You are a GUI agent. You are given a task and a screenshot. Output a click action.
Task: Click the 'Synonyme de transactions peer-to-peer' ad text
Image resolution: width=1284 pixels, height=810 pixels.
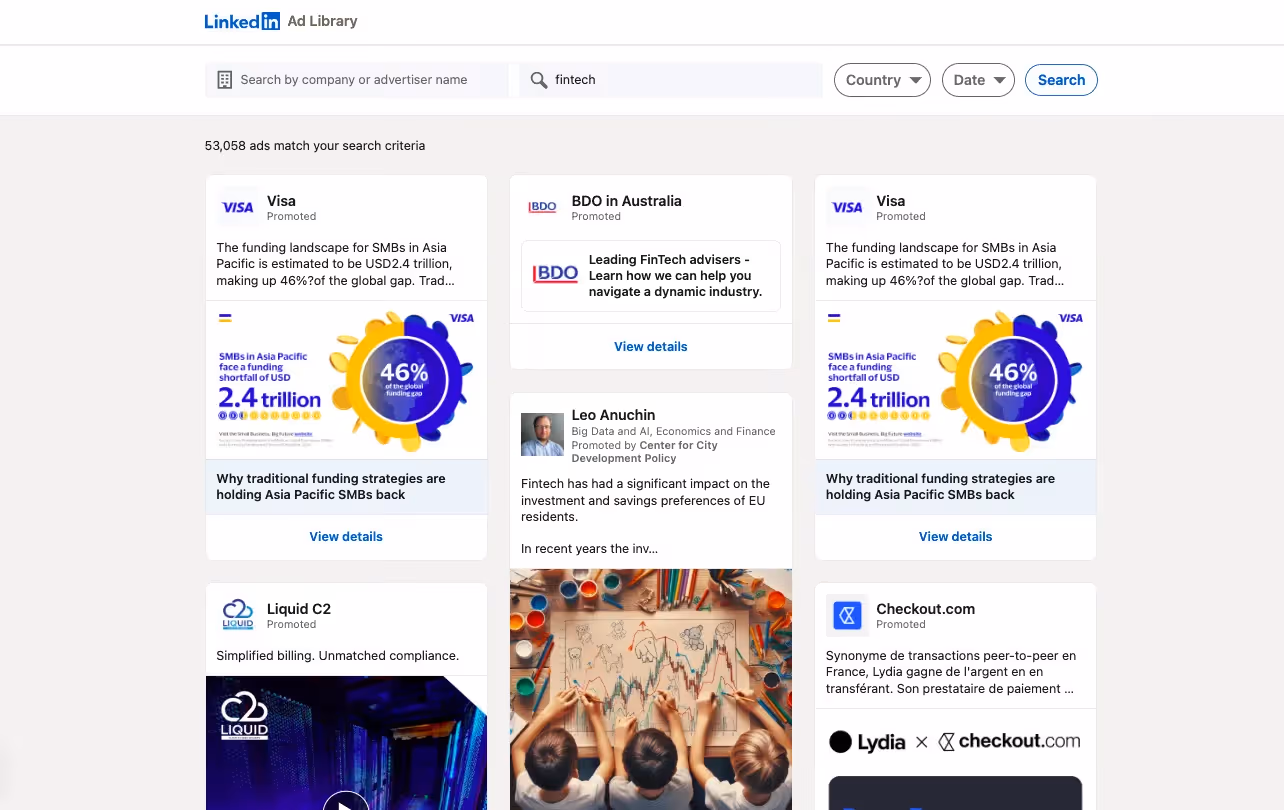951,672
